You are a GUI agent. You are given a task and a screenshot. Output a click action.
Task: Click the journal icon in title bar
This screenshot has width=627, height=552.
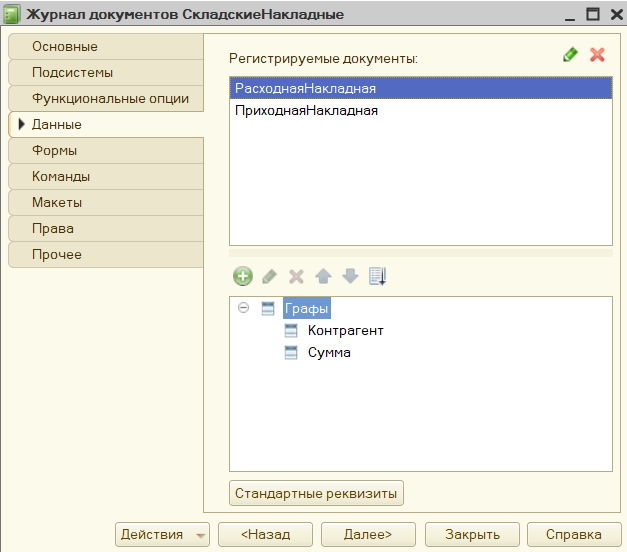[11, 14]
